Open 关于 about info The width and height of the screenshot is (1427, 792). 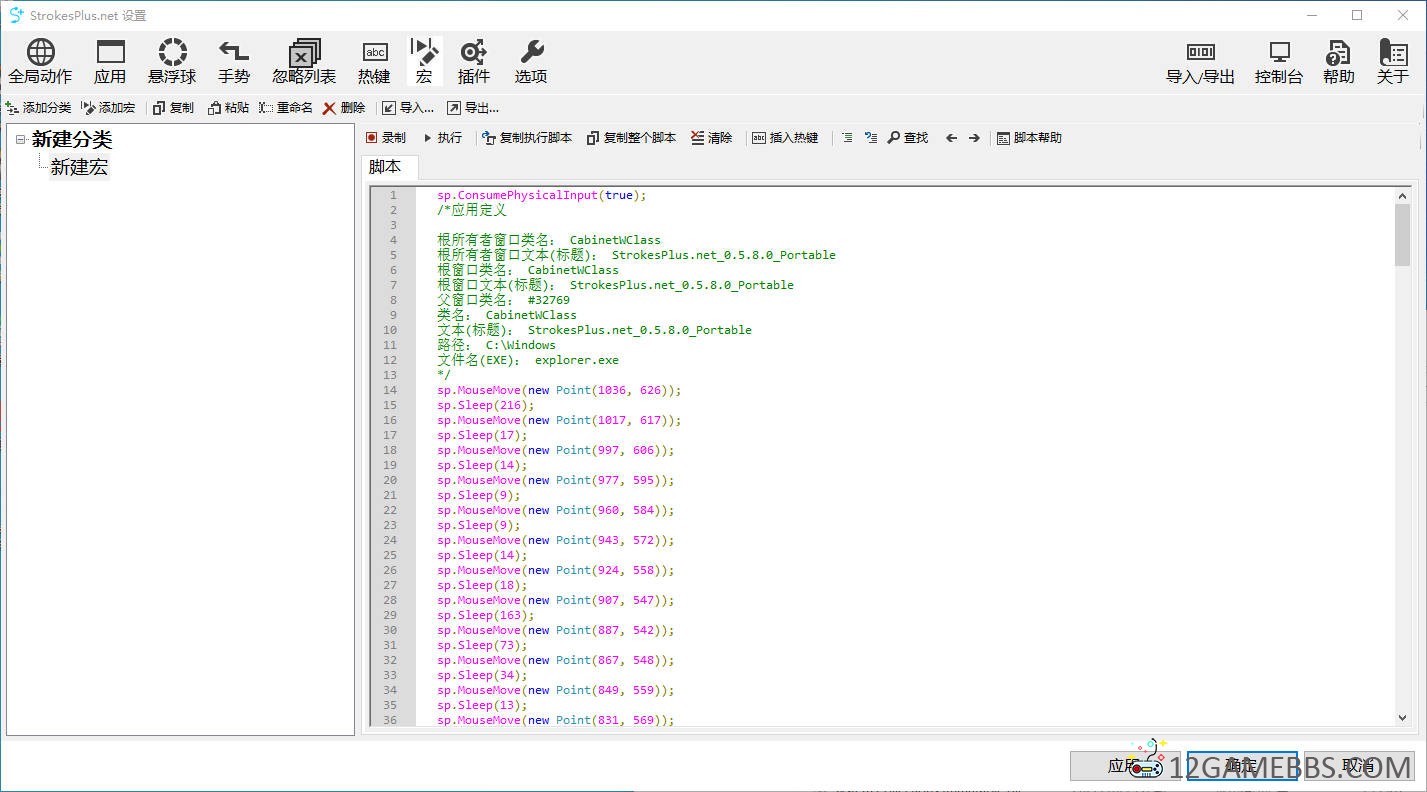[1392, 61]
